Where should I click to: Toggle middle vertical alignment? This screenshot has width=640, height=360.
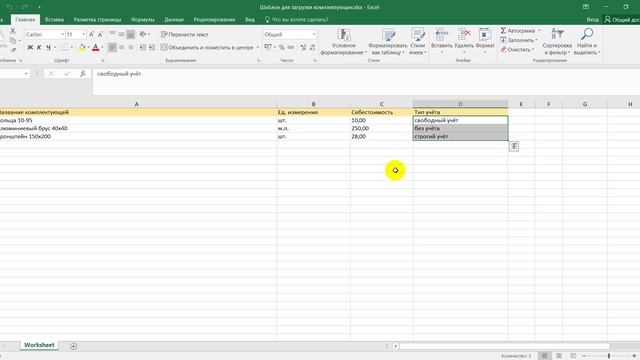(x=121, y=34)
